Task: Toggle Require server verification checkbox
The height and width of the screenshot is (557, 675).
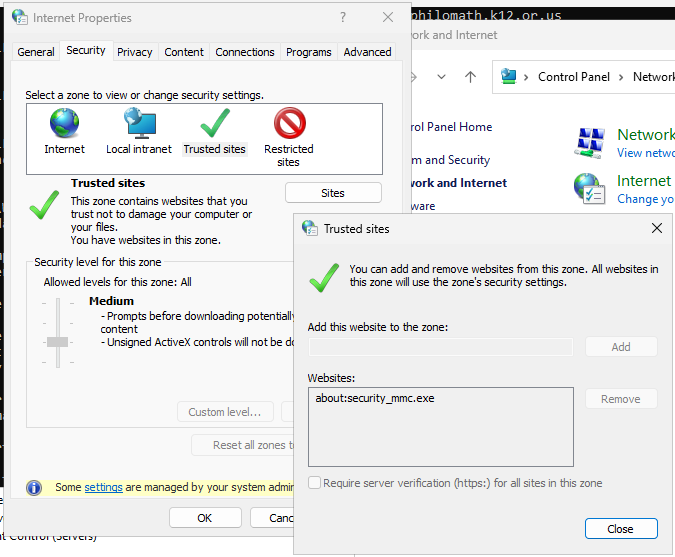Action: 316,483
